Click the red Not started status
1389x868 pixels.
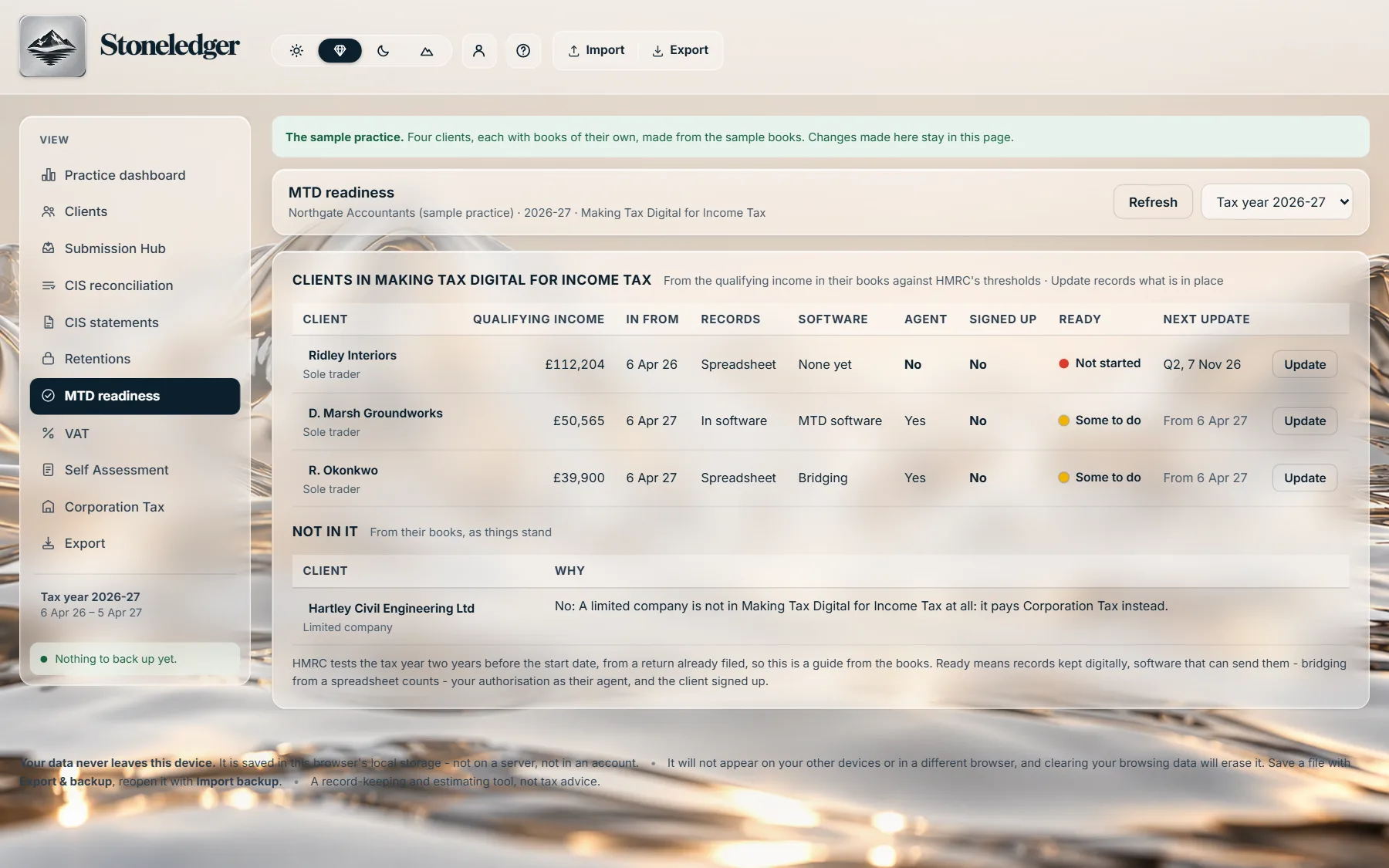(x=1100, y=363)
